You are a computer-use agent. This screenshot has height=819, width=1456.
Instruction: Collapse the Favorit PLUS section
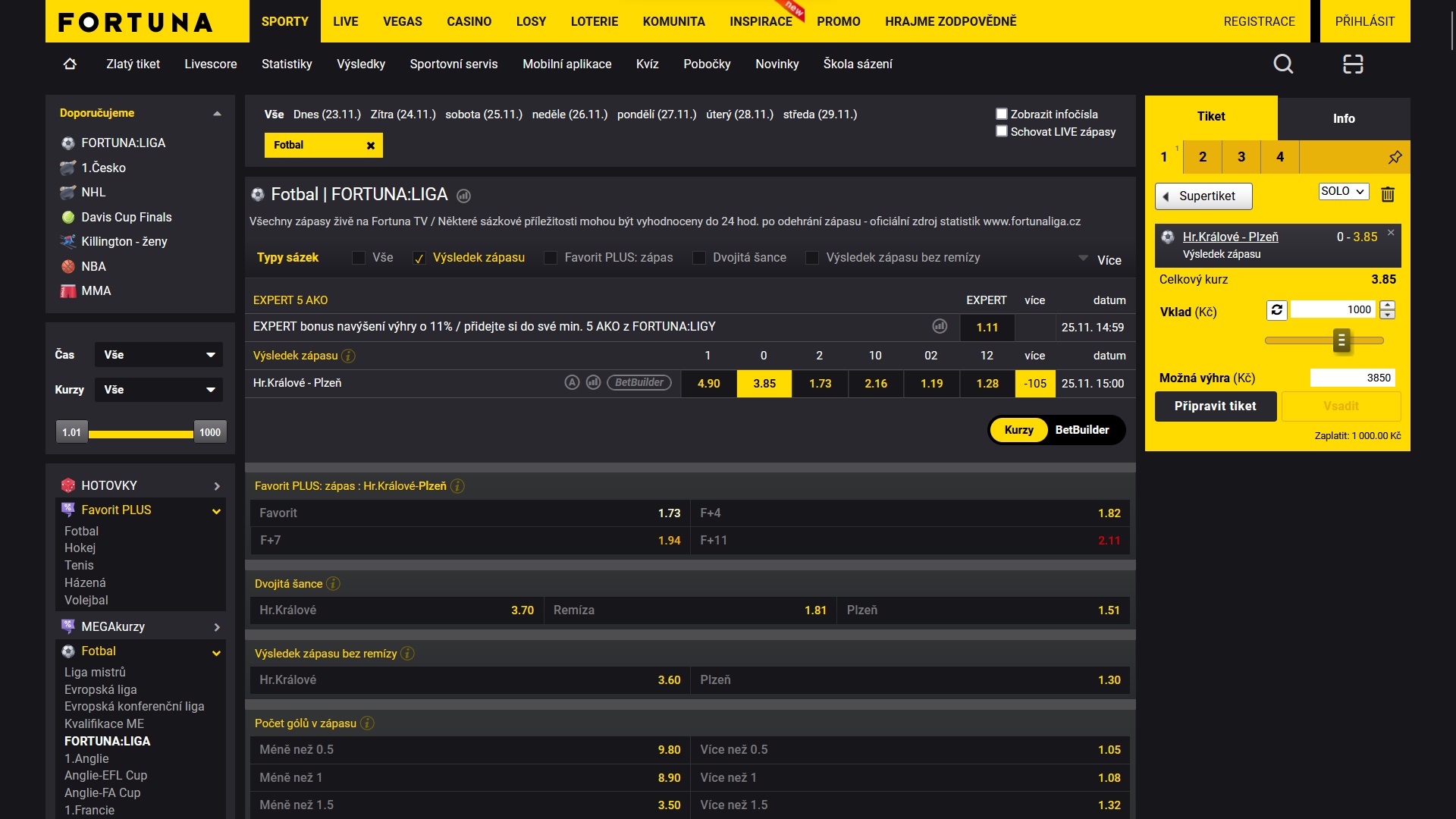pyautogui.click(x=216, y=511)
